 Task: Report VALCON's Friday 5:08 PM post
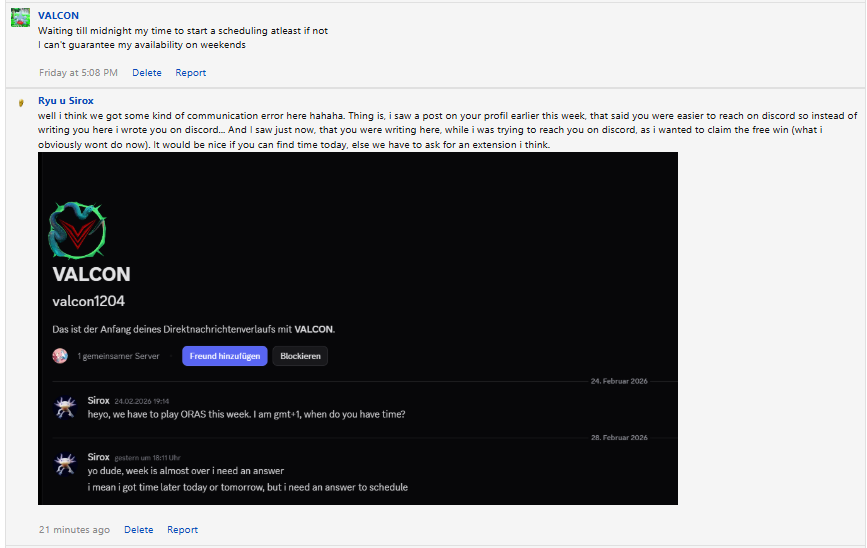point(190,72)
